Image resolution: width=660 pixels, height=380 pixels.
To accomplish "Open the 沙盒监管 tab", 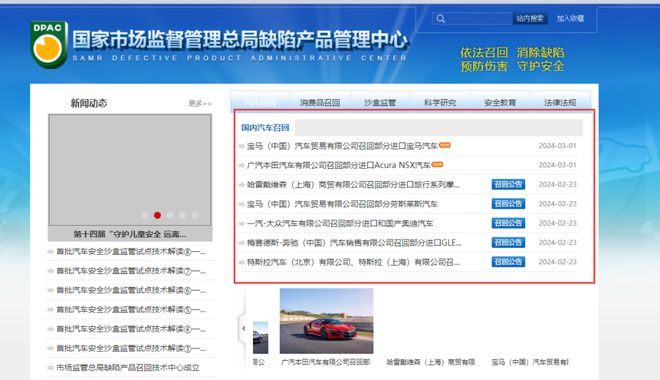I will point(380,102).
